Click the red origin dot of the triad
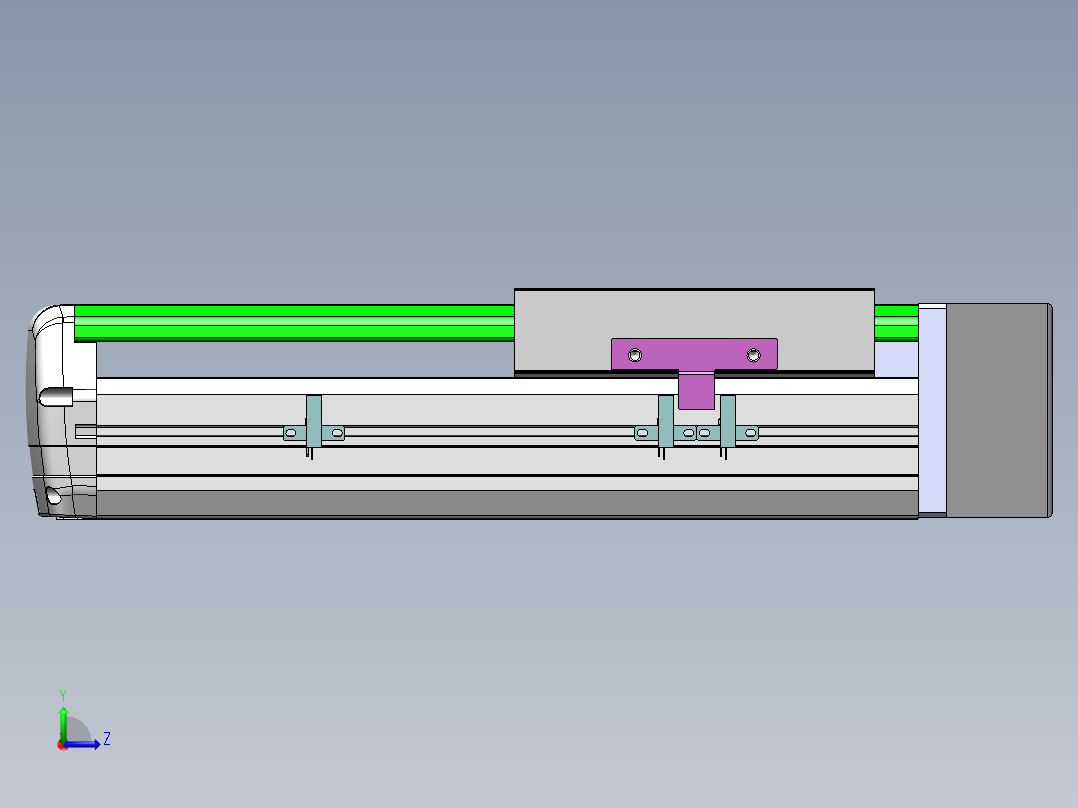This screenshot has width=1078, height=808. point(63,745)
